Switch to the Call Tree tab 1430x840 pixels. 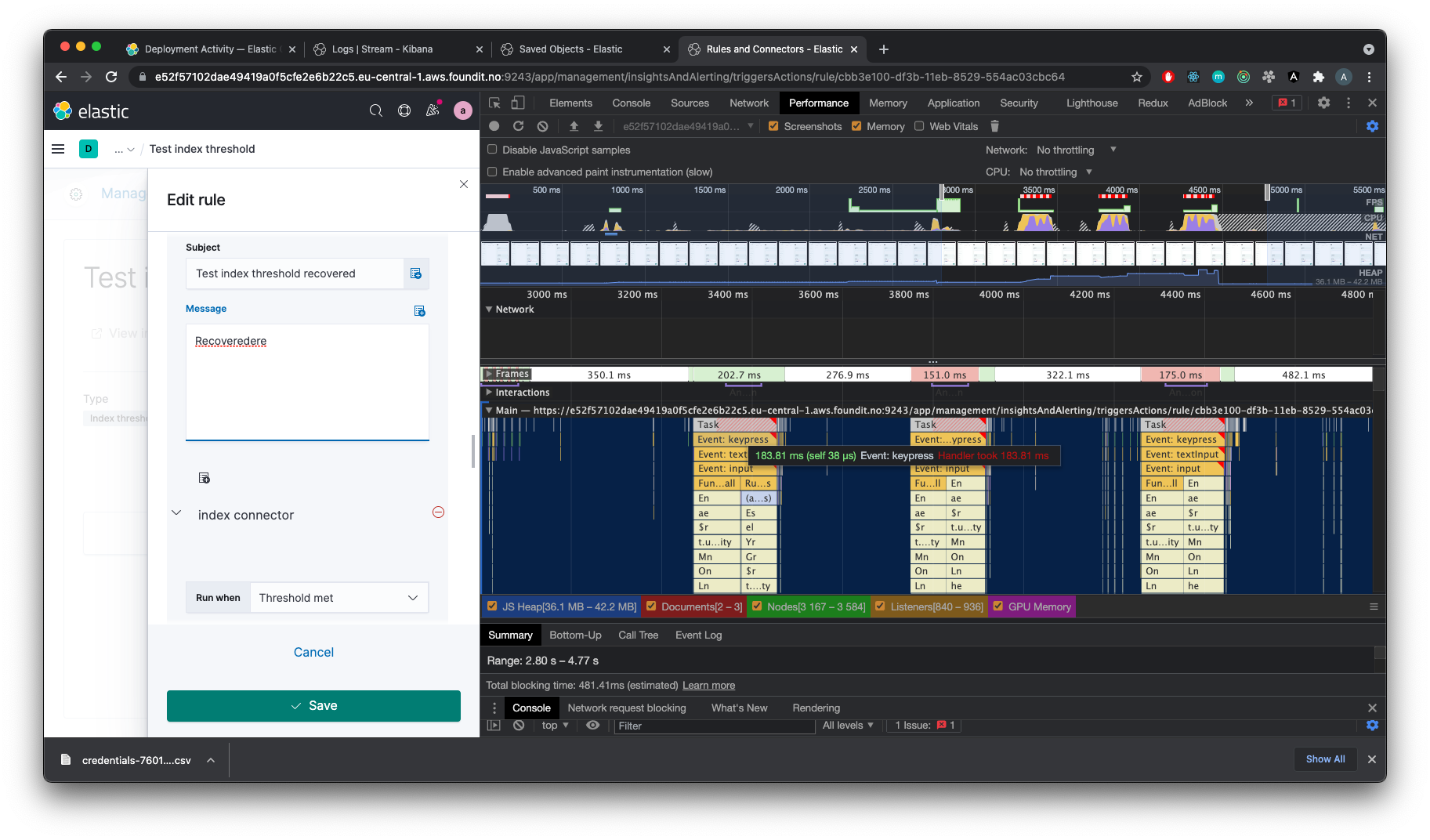[638, 635]
